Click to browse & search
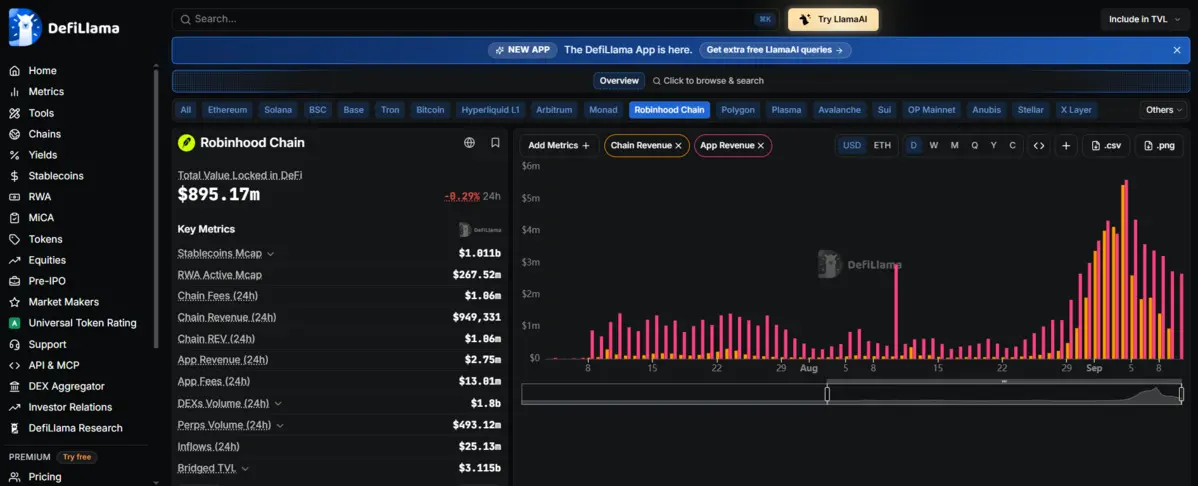This screenshot has width=1198, height=486. click(x=707, y=81)
